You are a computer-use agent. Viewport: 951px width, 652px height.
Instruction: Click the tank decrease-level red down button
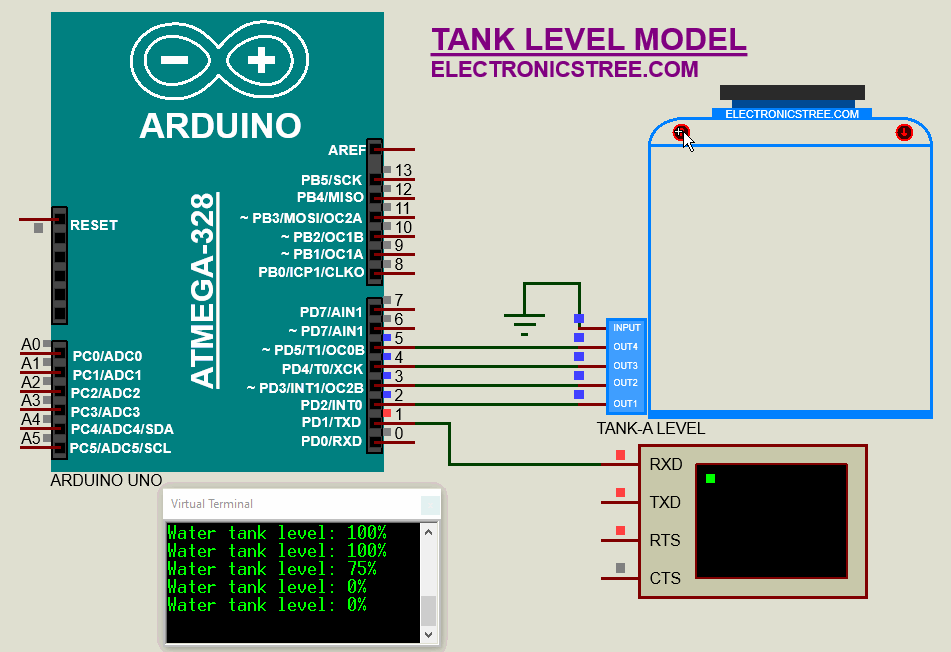pos(904,132)
